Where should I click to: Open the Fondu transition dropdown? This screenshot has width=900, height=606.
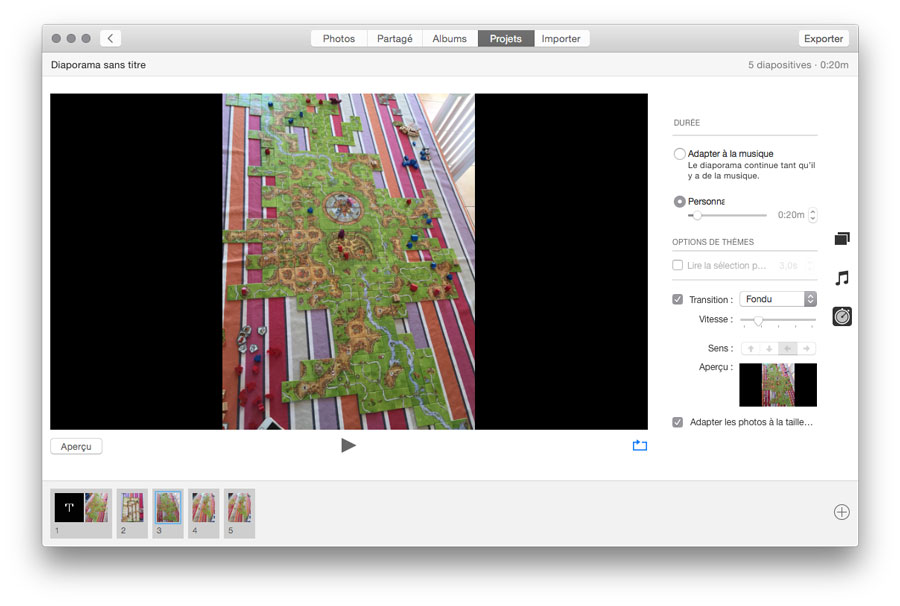[778, 299]
